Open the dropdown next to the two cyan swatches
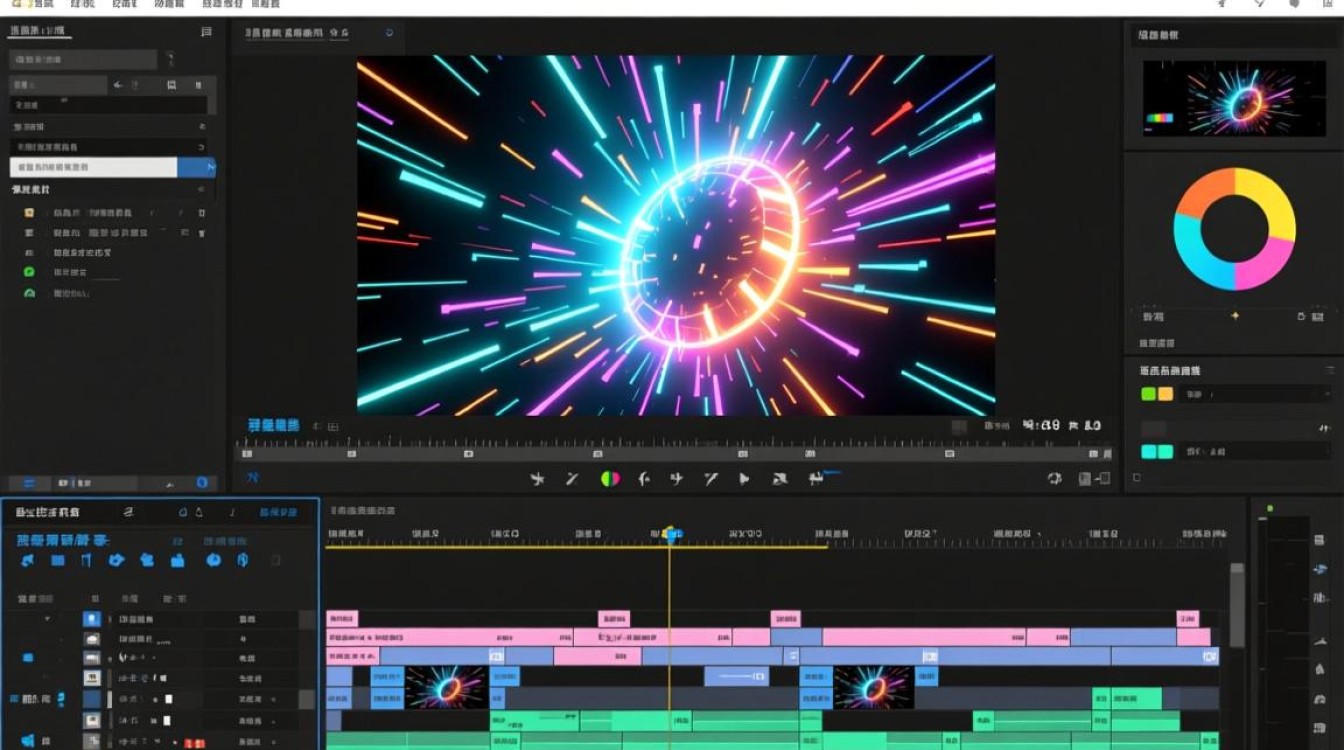Viewport: 1344px width, 750px height. (1254, 452)
